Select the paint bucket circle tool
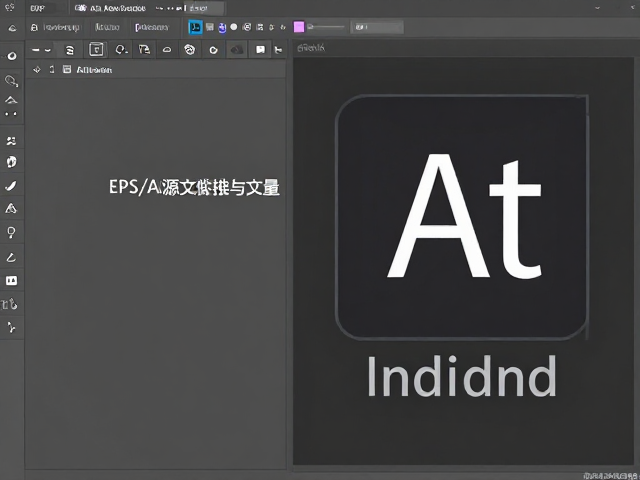 [11, 162]
